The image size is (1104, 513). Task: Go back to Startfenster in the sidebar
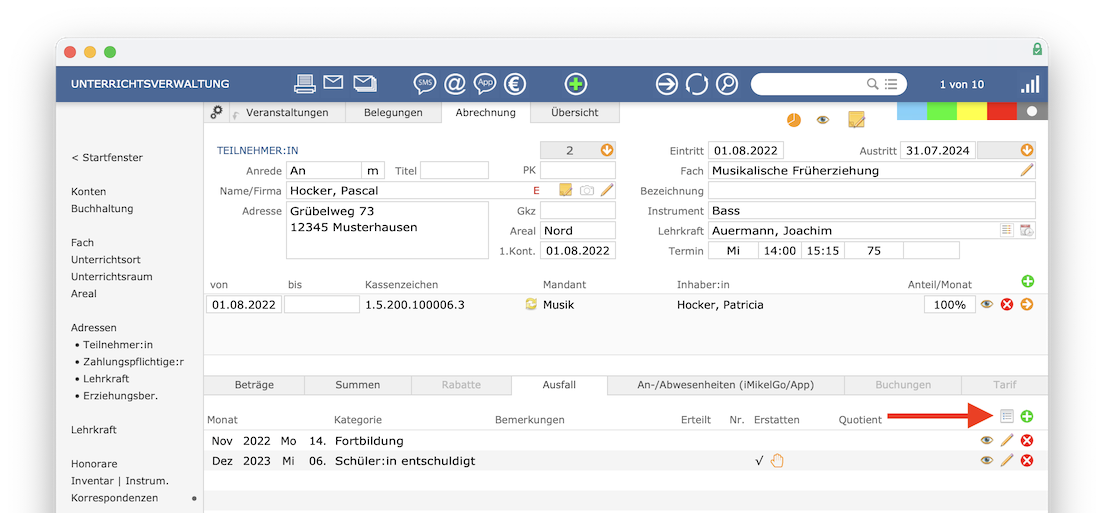(x=107, y=158)
